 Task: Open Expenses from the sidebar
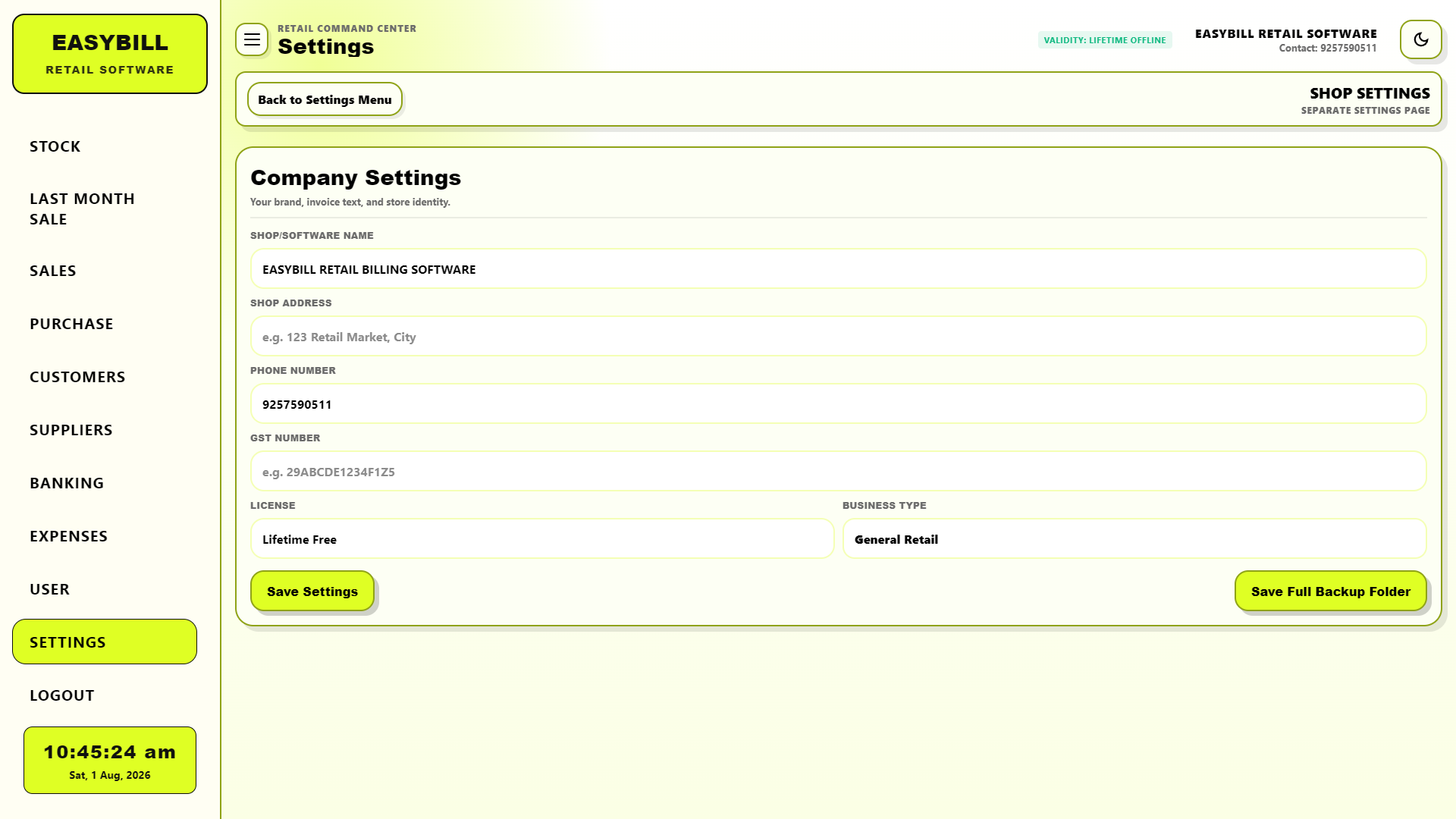coord(105,536)
